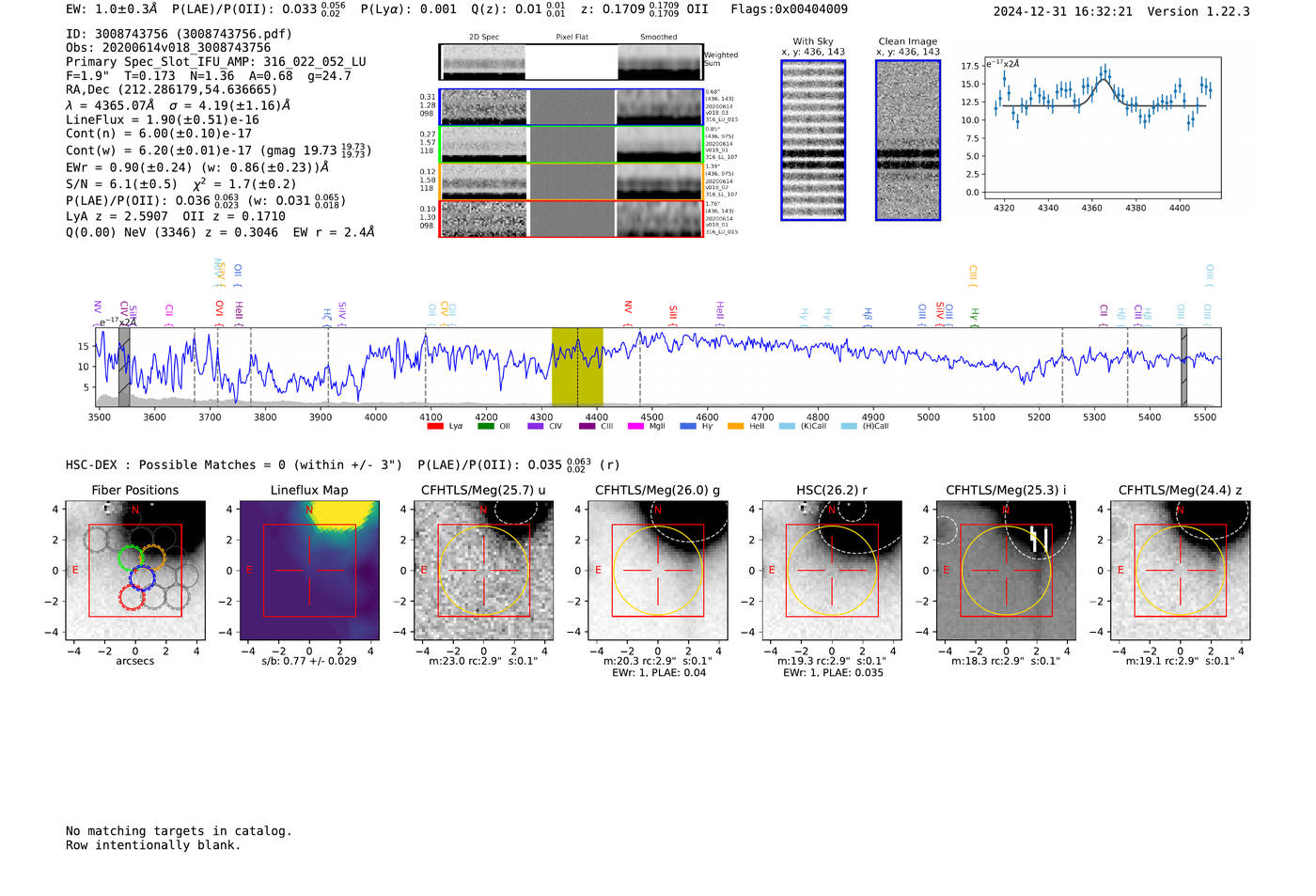Viewport: 1316px width, 896px height.
Task: Click the yellow highlighted region in the spectrum
Action: [x=577, y=367]
